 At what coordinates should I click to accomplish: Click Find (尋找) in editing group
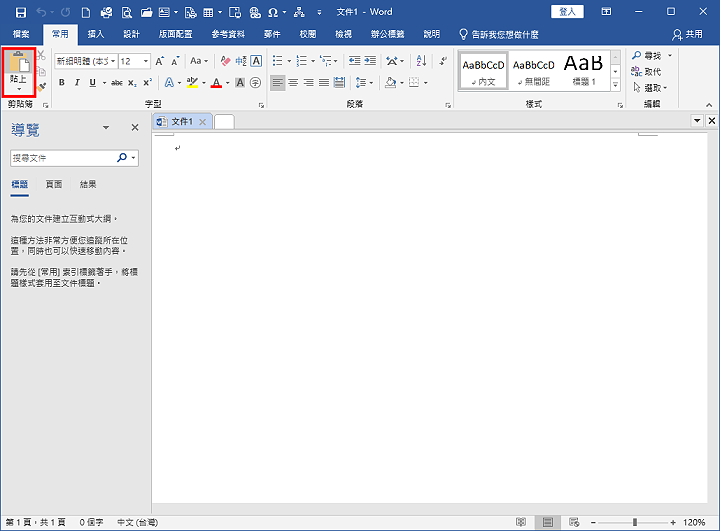click(x=647, y=56)
